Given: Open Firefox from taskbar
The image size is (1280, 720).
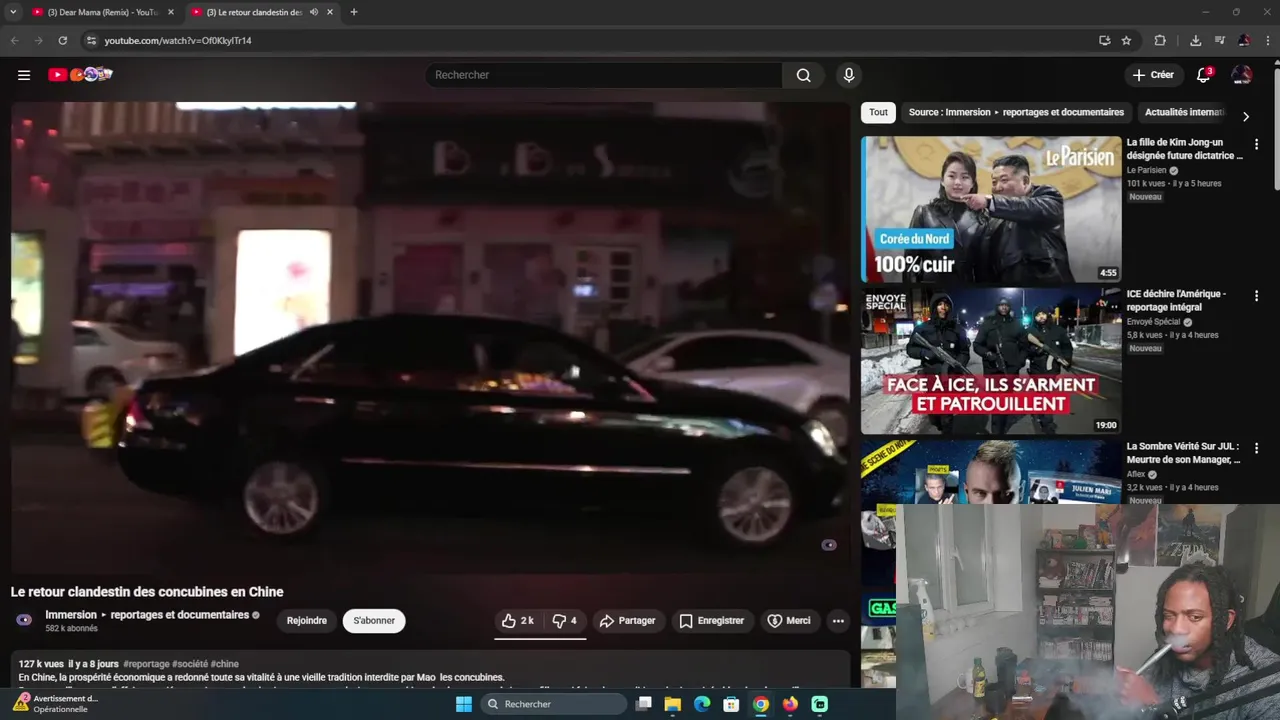Looking at the screenshot, I should click(790, 704).
